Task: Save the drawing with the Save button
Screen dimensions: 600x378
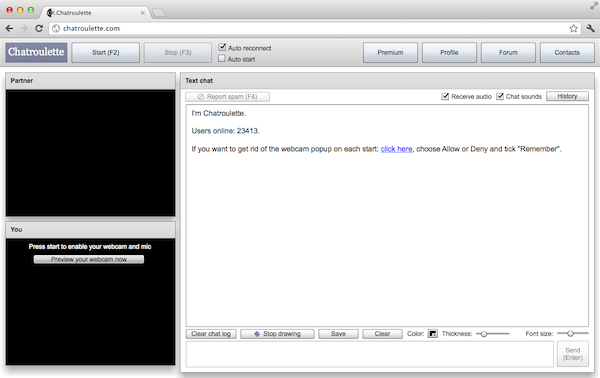Action: 338,334
